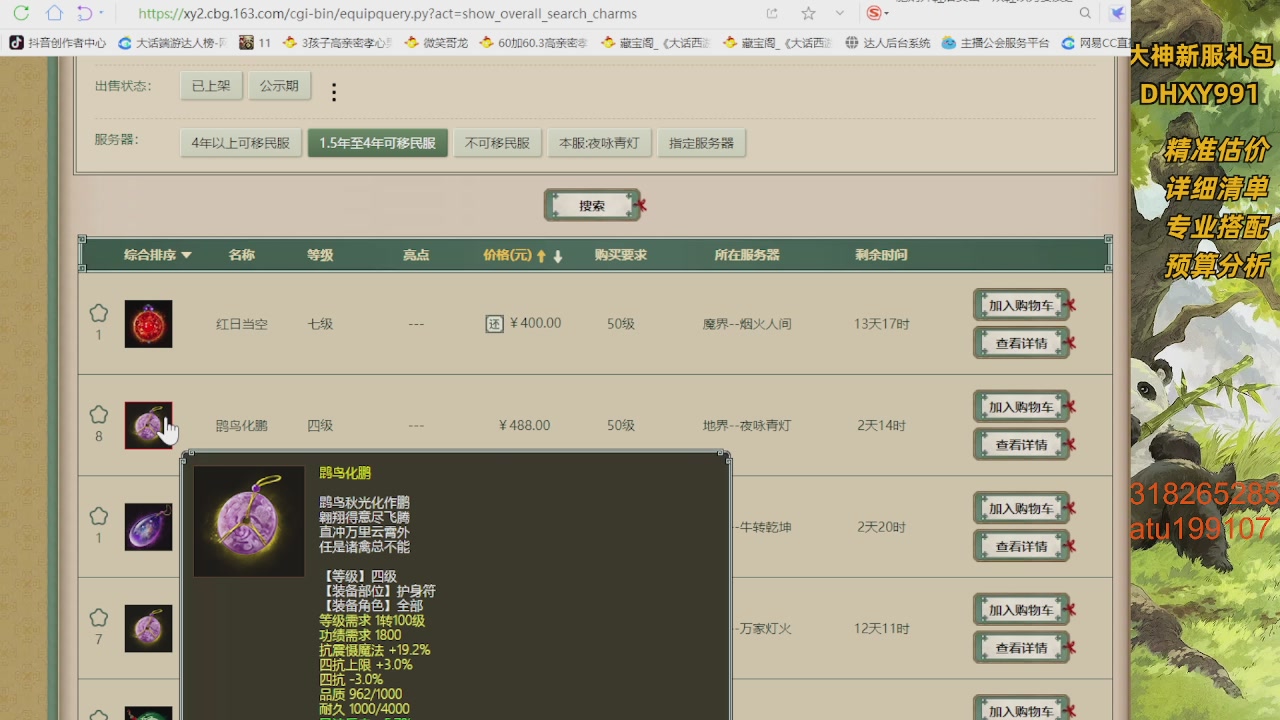Expand the bookmark star dropdown arrow
The height and width of the screenshot is (720, 1280).
(839, 13)
